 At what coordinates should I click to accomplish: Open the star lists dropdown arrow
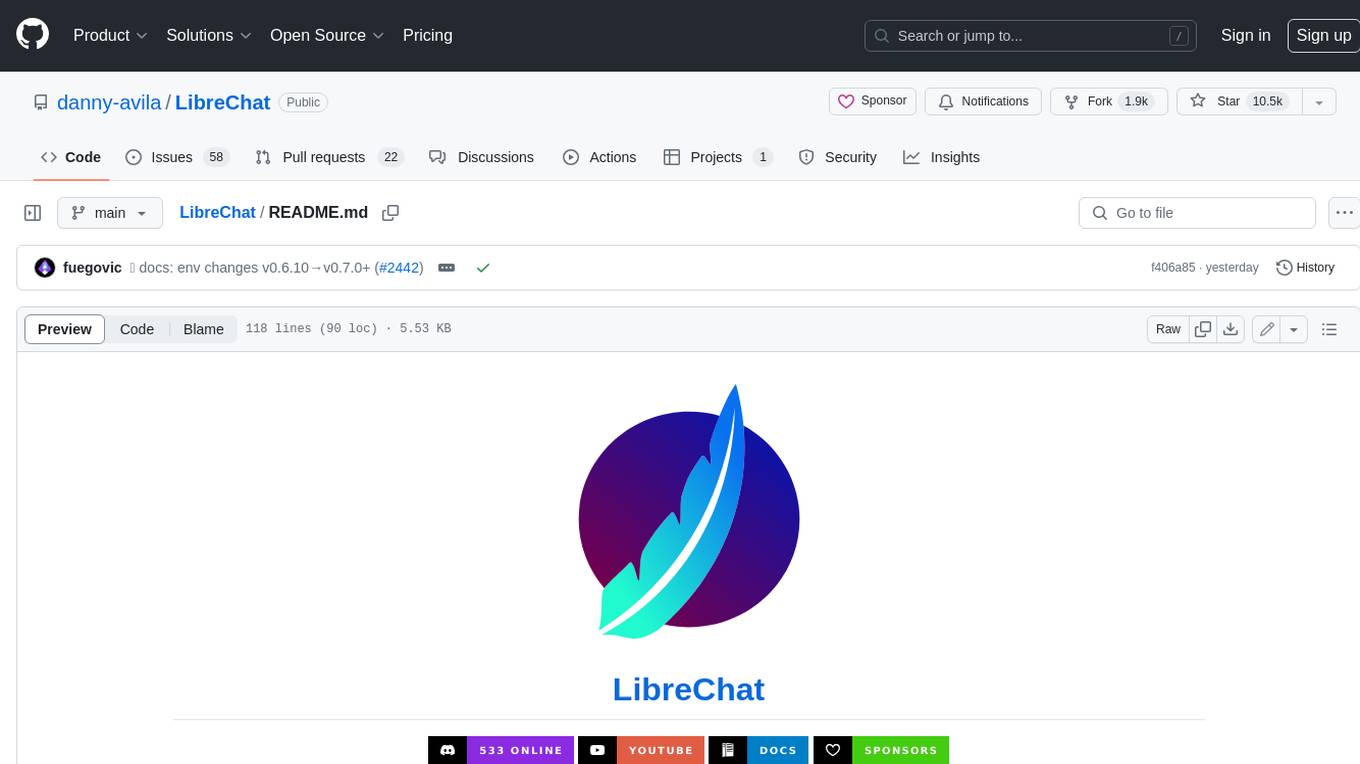(1319, 102)
